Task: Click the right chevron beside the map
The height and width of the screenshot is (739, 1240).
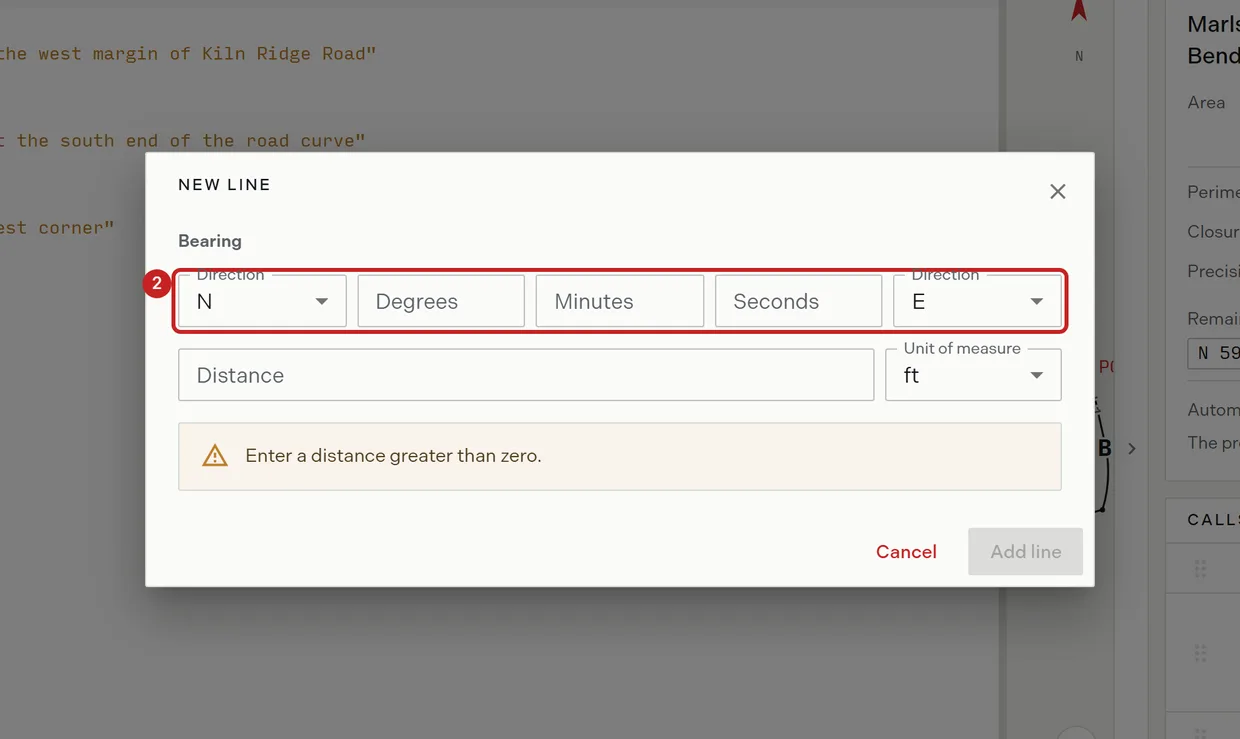Action: point(1132,449)
